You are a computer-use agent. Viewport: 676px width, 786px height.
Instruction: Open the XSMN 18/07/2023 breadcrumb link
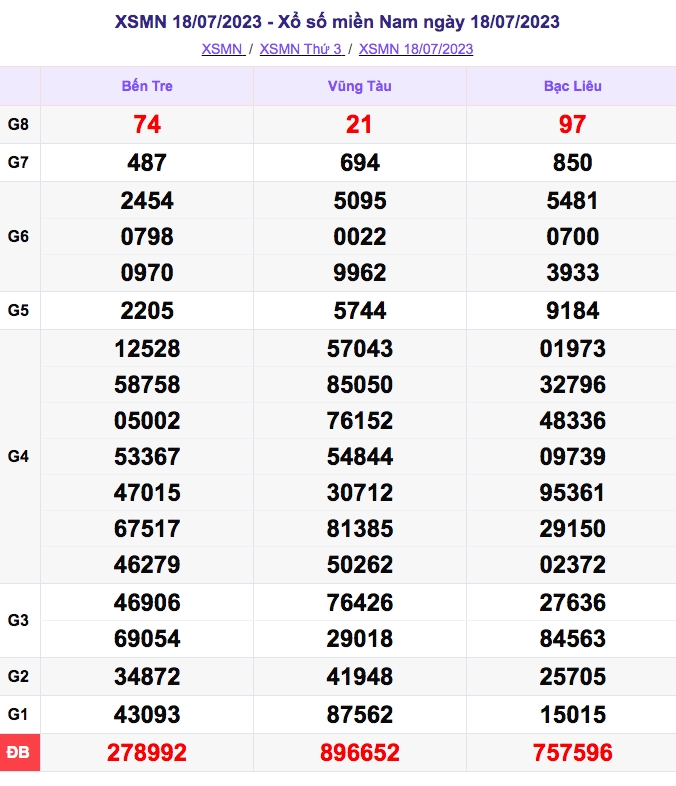[416, 49]
